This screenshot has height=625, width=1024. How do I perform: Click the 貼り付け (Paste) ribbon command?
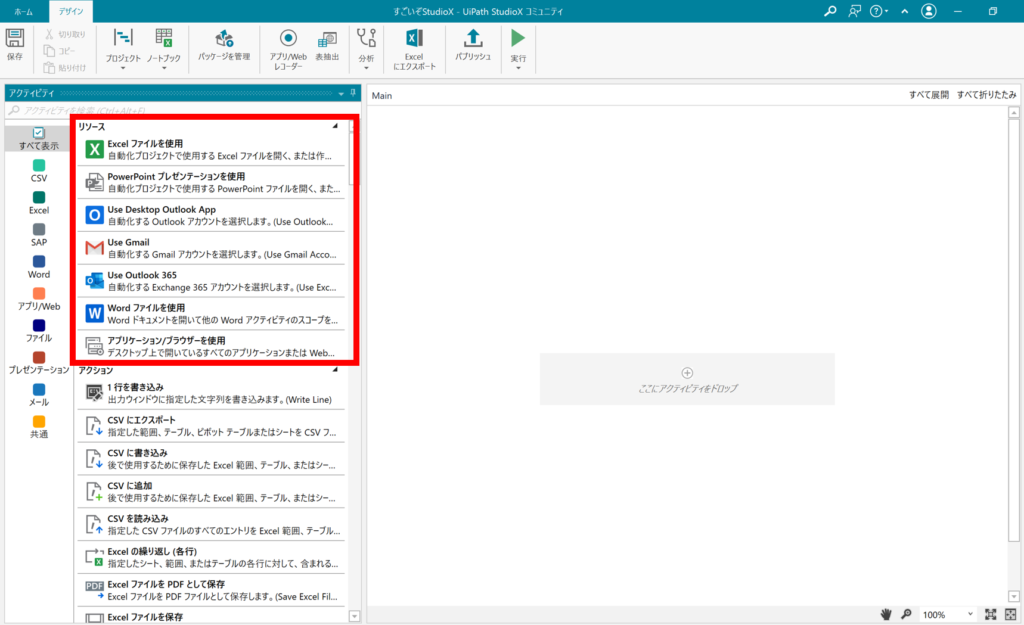pos(65,67)
